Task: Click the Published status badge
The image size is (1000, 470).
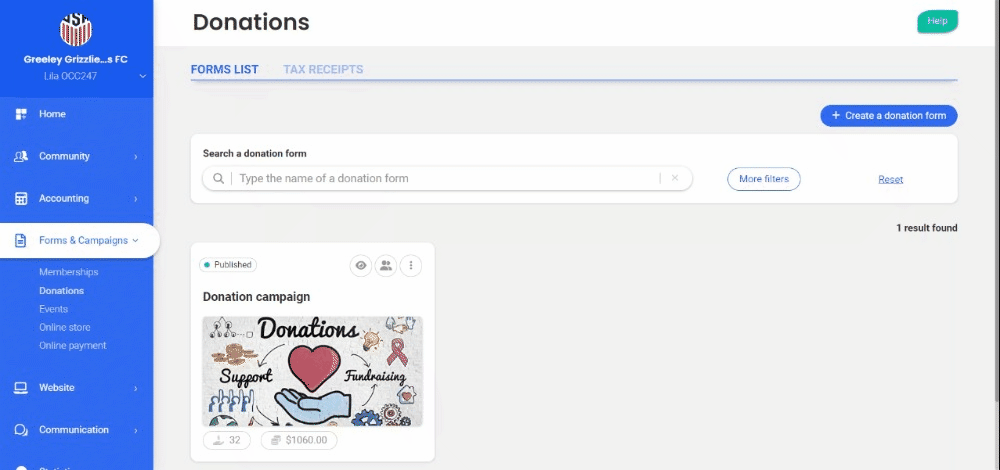Action: pyautogui.click(x=228, y=265)
